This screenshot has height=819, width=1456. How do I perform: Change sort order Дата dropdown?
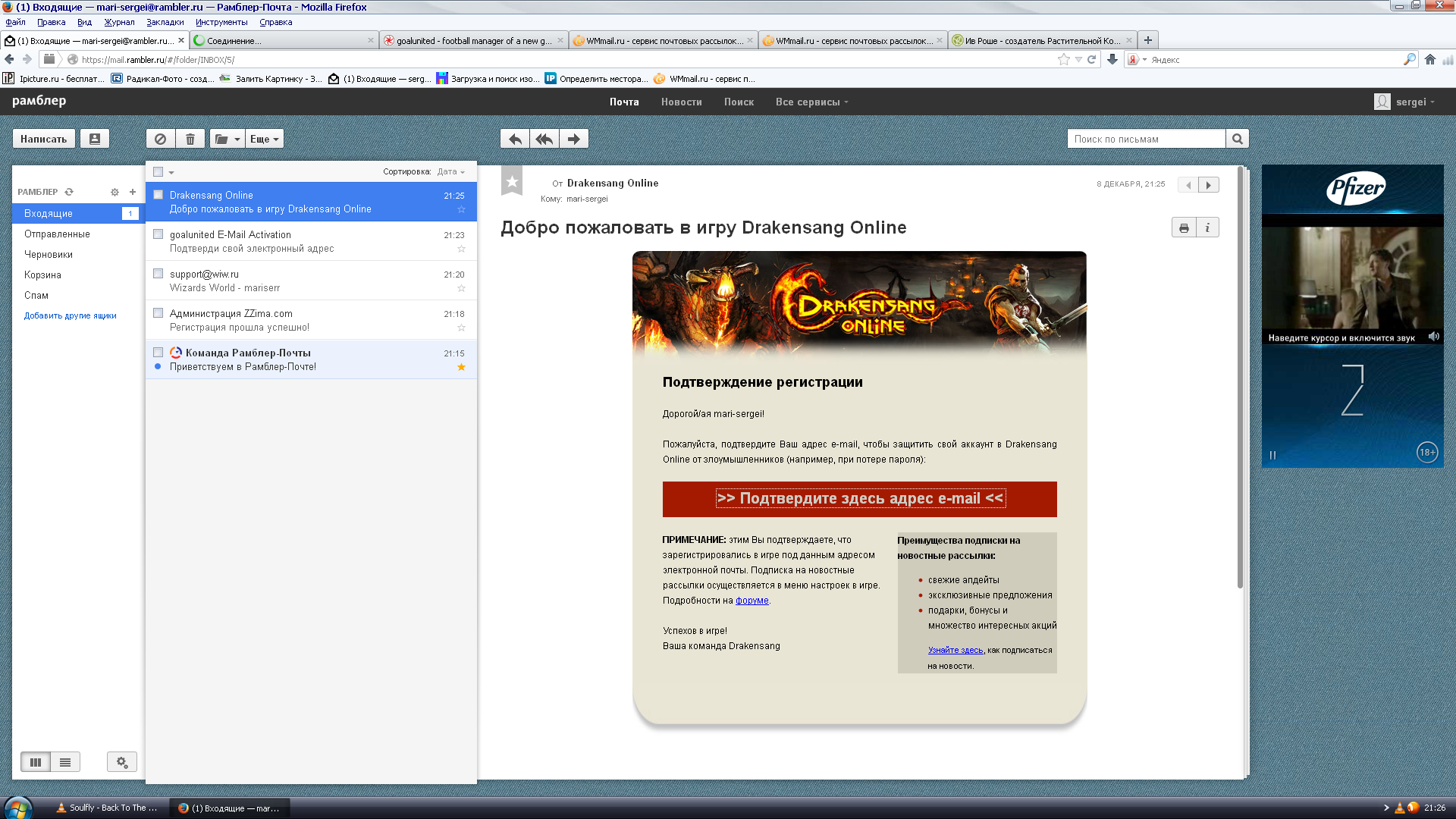(x=450, y=172)
